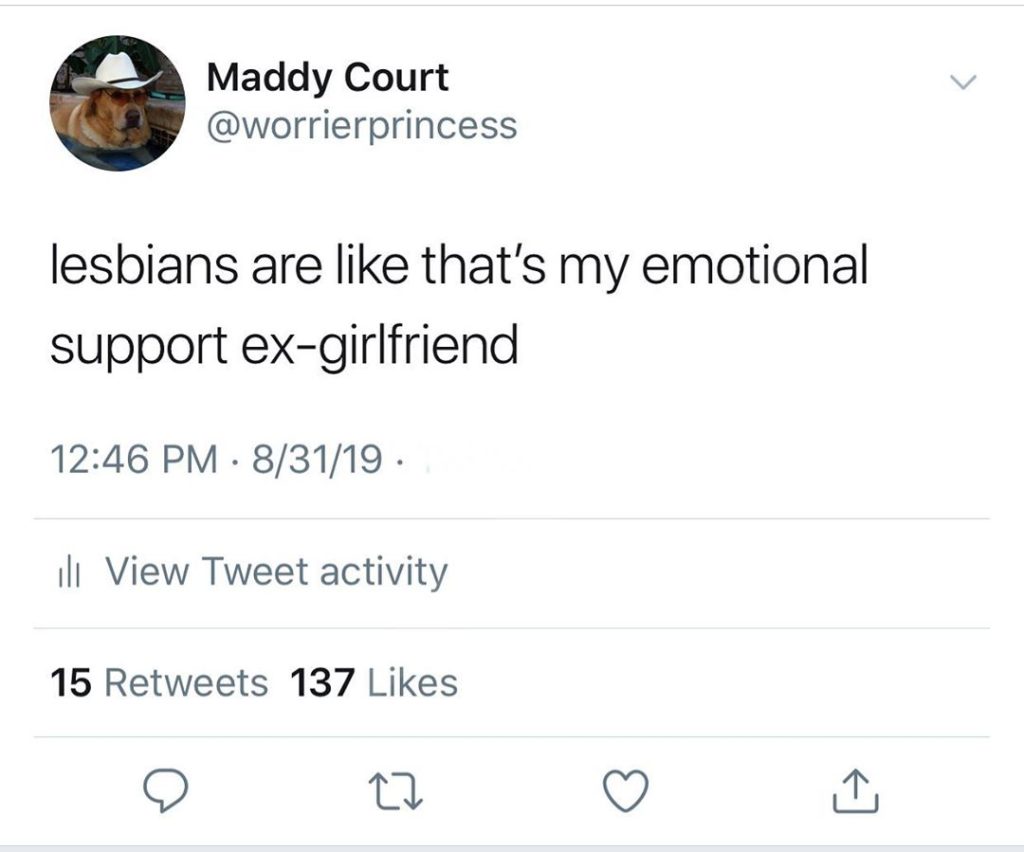This screenshot has width=1024, height=852.
Task: Open the dog-in-cowboy-hat profile picture
Action: point(118,104)
